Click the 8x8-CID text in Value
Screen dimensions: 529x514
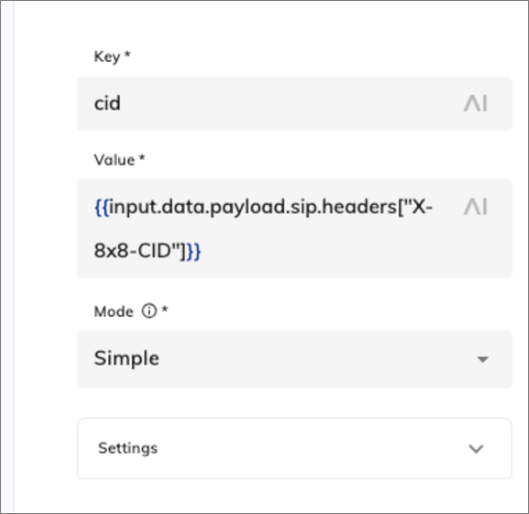tap(138, 251)
